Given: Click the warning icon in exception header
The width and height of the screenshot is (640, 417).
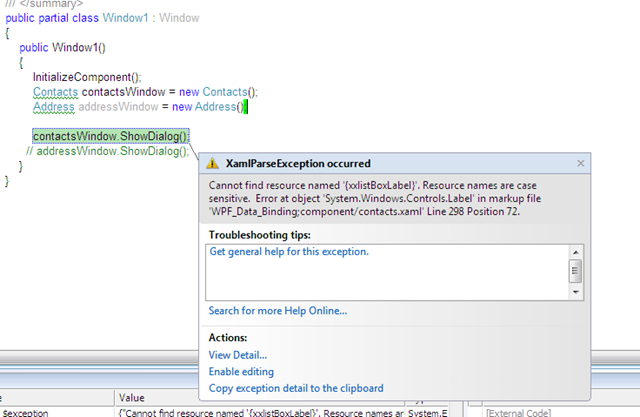Looking at the screenshot, I should tap(213, 164).
